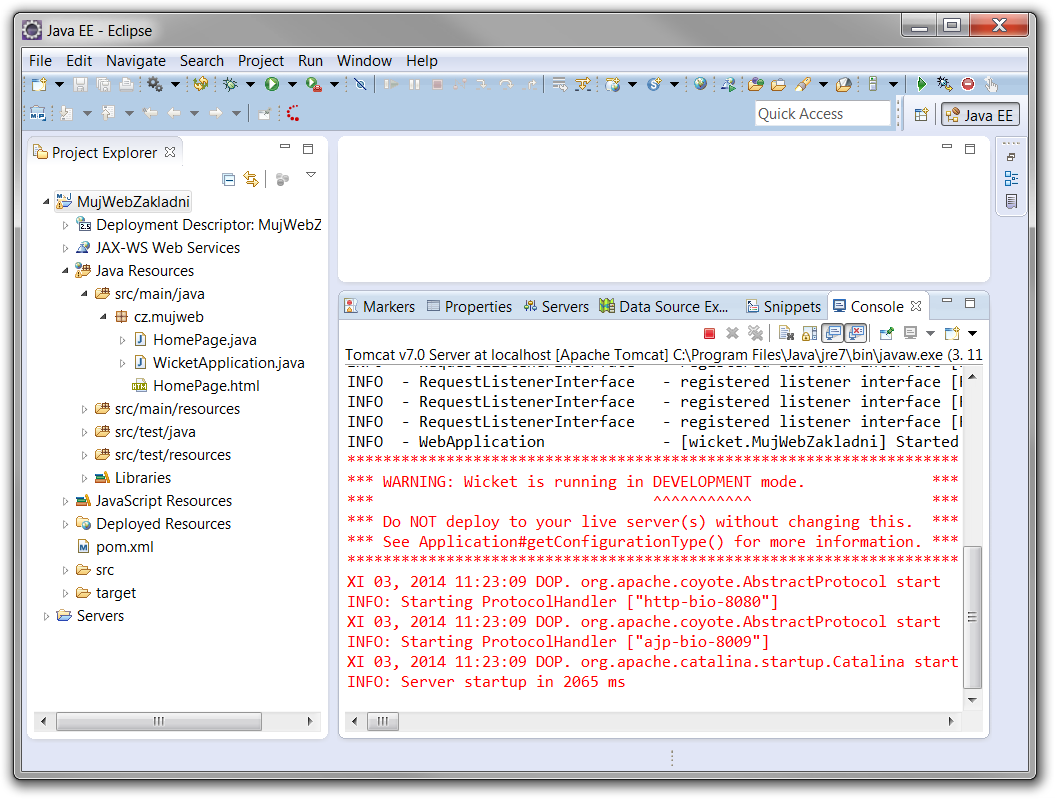Click the Quick Access search field

click(x=822, y=114)
